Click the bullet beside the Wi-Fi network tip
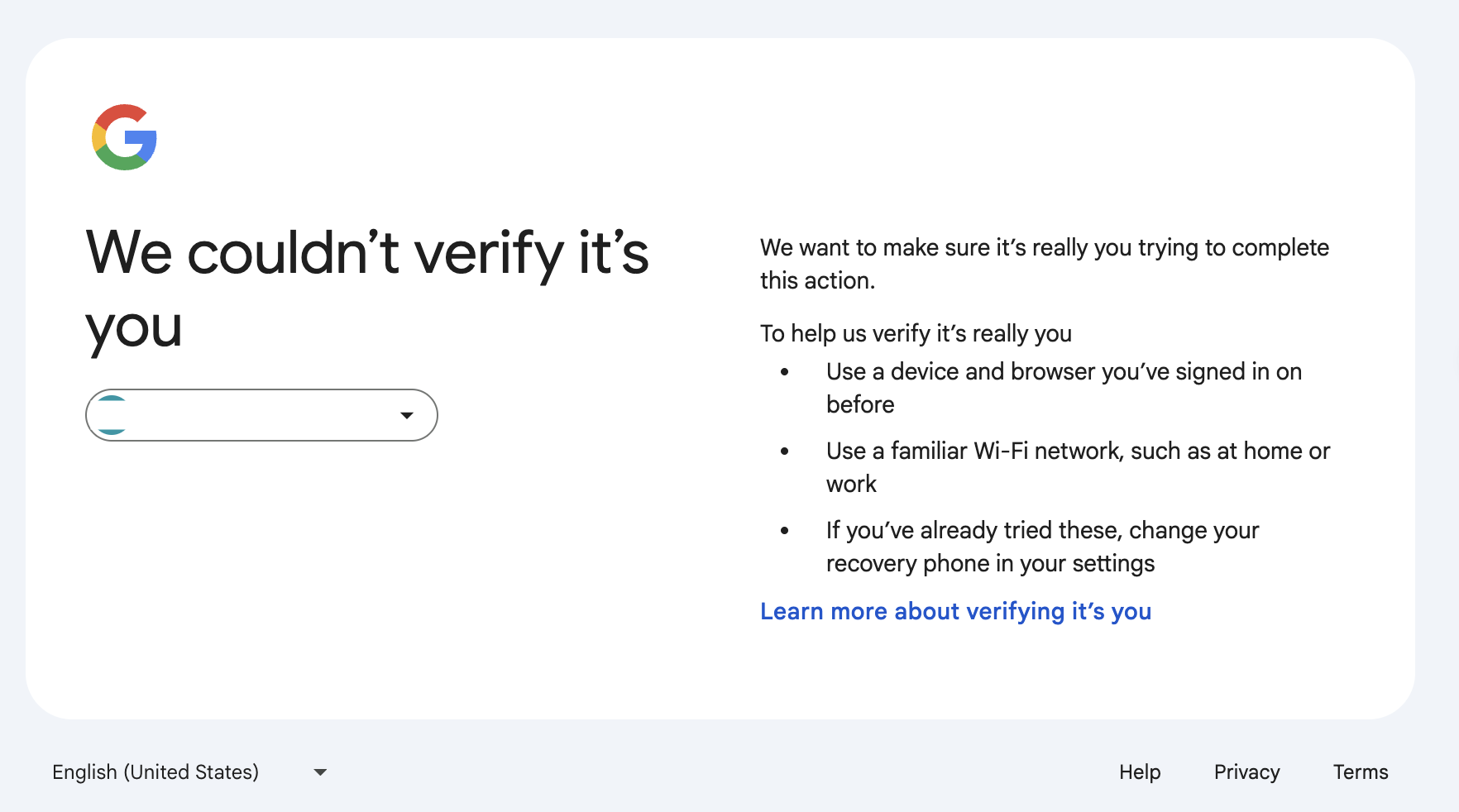 (785, 452)
